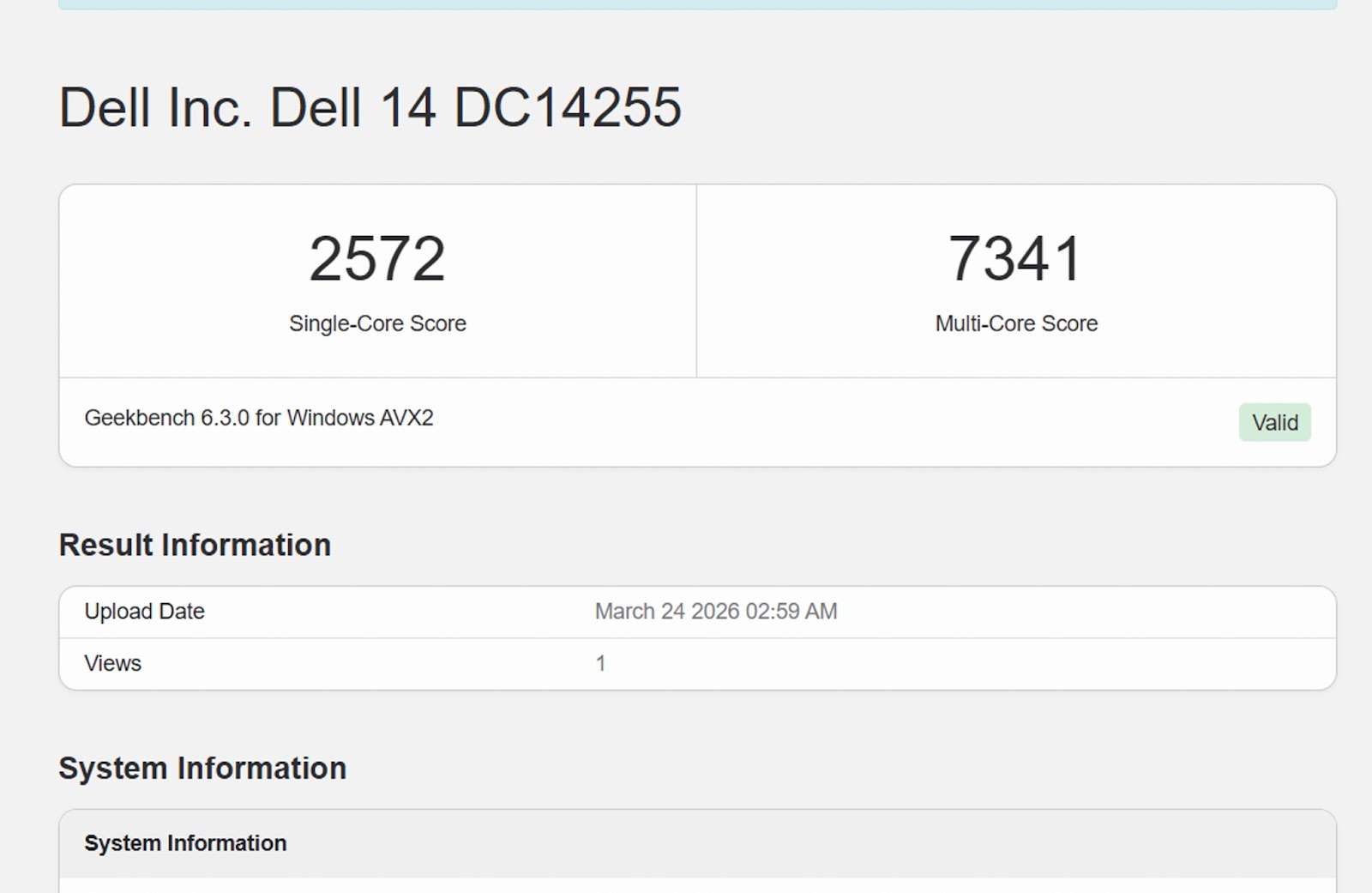The width and height of the screenshot is (1372, 893).
Task: Click the 2572 single-core score number
Action: click(x=377, y=258)
